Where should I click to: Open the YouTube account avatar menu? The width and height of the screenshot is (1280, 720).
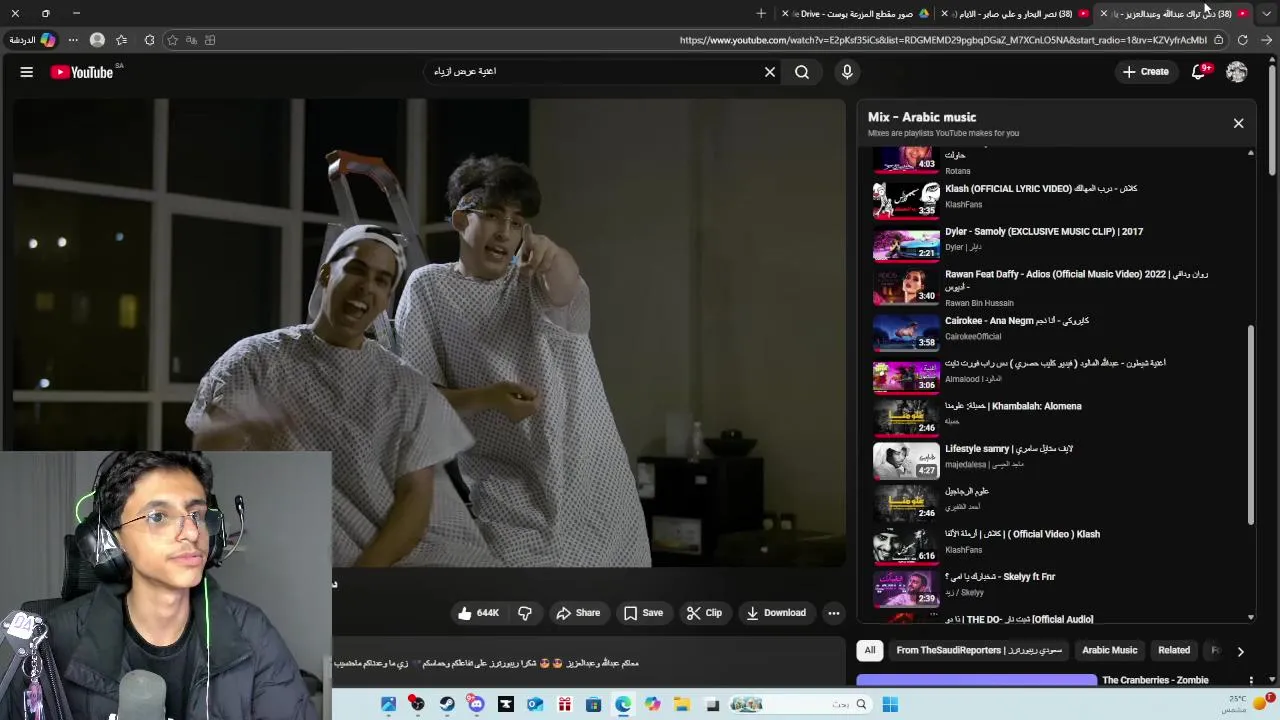1237,72
